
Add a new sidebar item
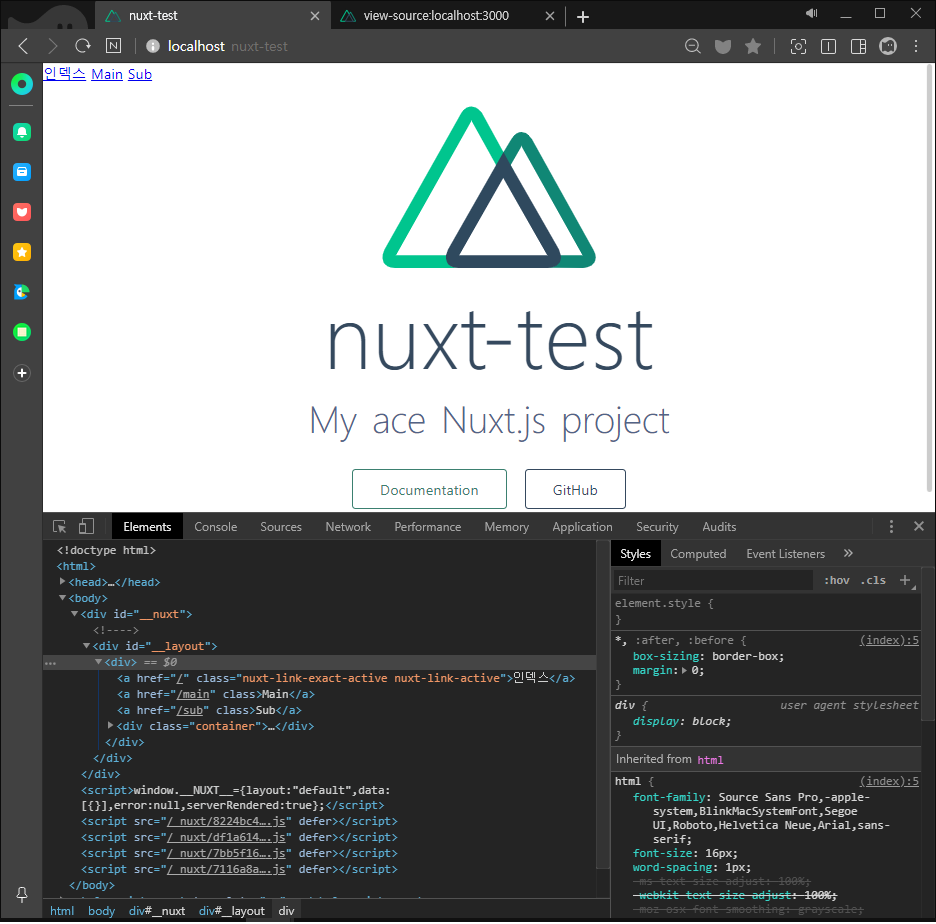click(22, 373)
